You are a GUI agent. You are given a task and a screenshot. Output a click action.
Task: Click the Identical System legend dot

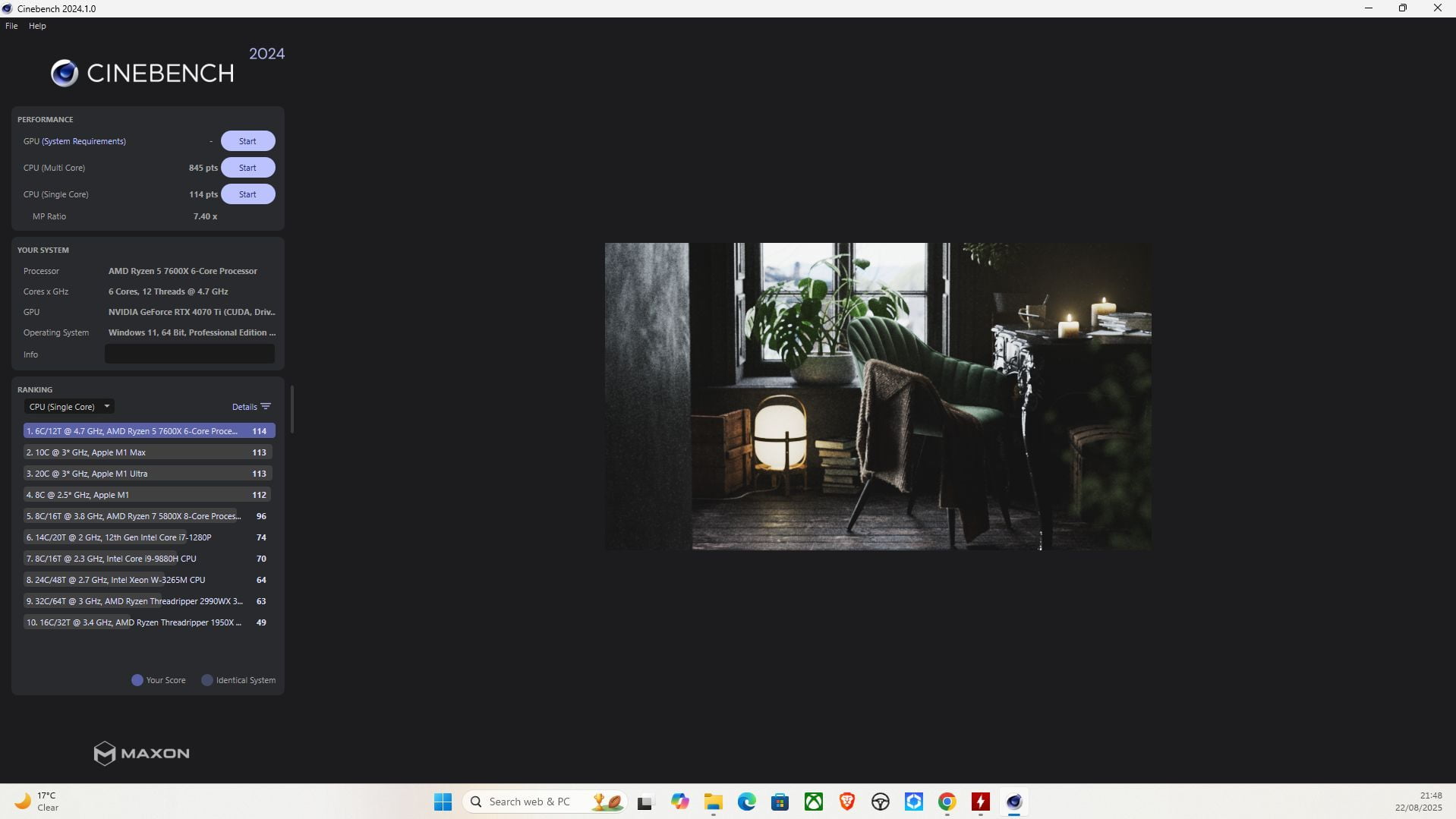click(206, 680)
